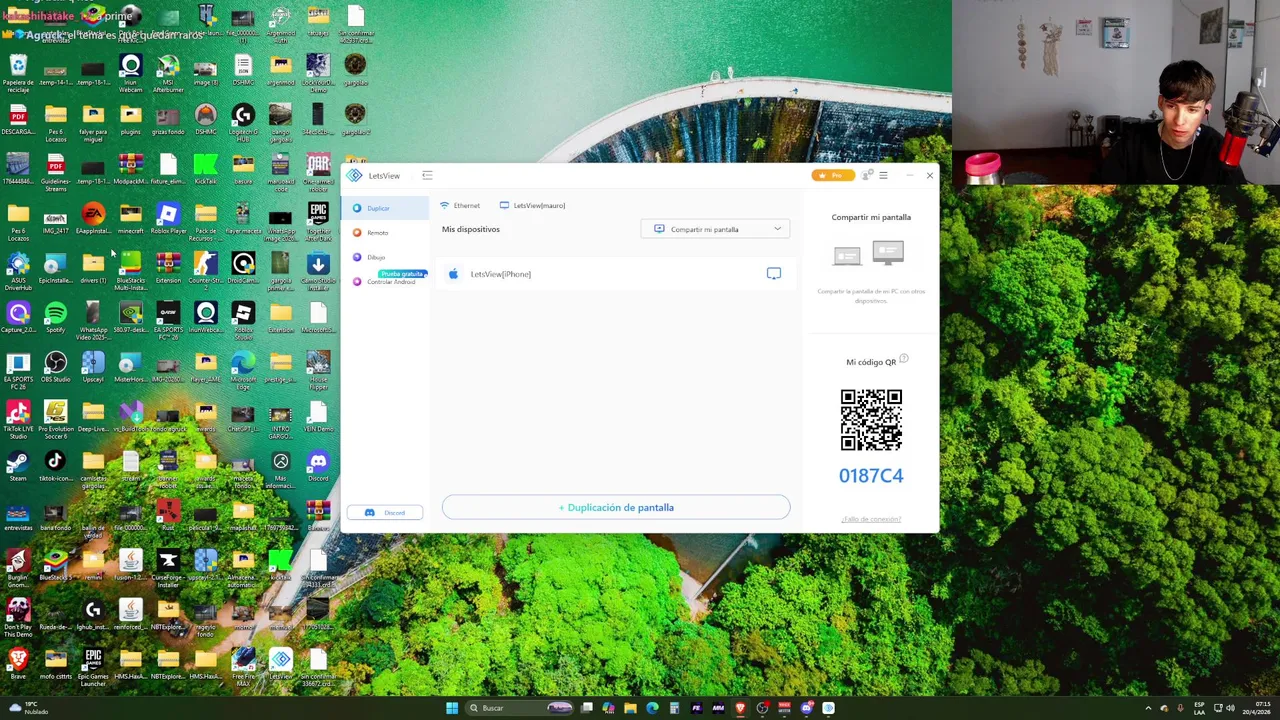The height and width of the screenshot is (720, 1280).
Task: Collapse the LetsView sidebar menu icon
Action: pos(427,176)
